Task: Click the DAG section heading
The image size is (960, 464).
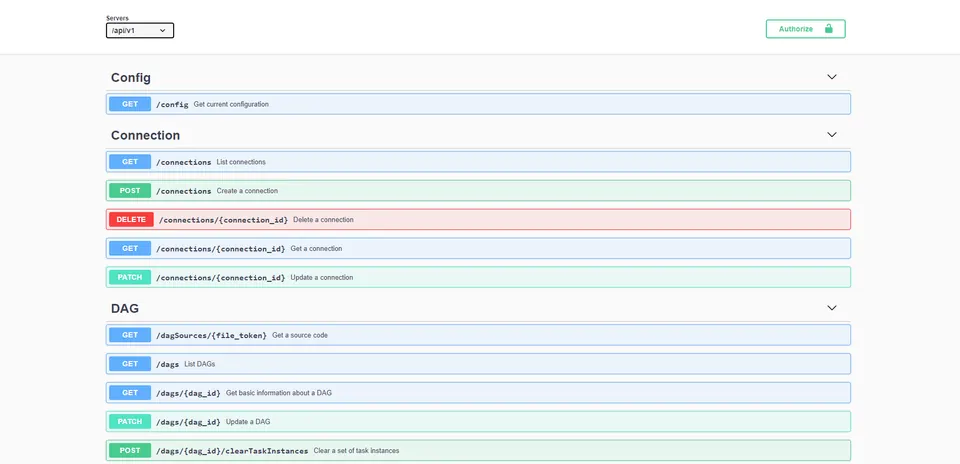Action: coord(125,309)
